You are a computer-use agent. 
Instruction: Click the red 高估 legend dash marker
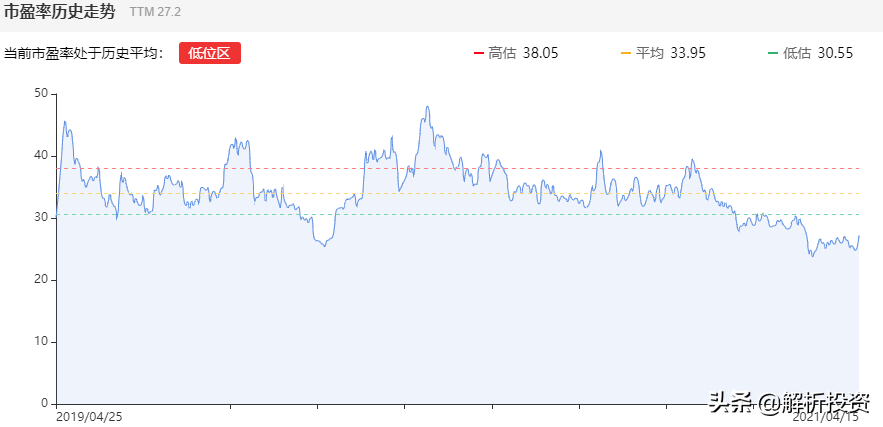click(x=478, y=53)
